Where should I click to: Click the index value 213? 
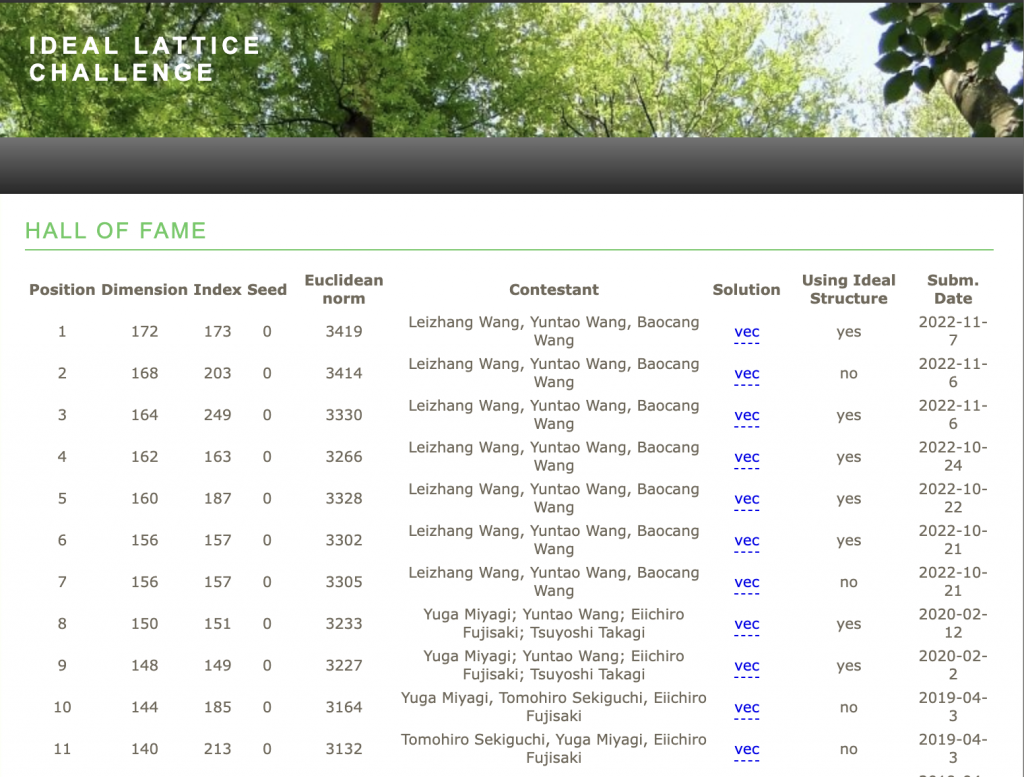[x=217, y=750]
